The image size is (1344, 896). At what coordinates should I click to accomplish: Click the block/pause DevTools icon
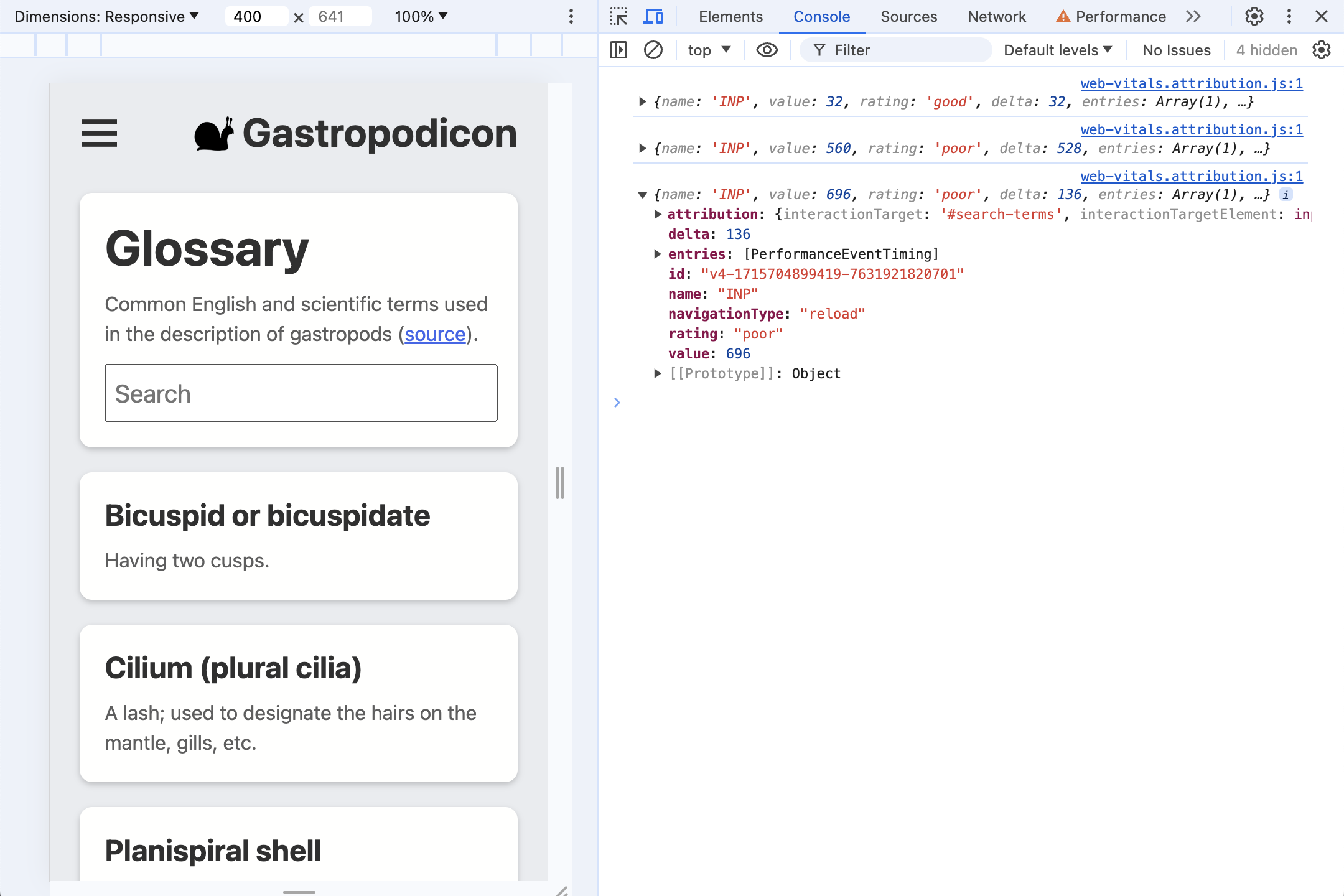[x=651, y=48]
